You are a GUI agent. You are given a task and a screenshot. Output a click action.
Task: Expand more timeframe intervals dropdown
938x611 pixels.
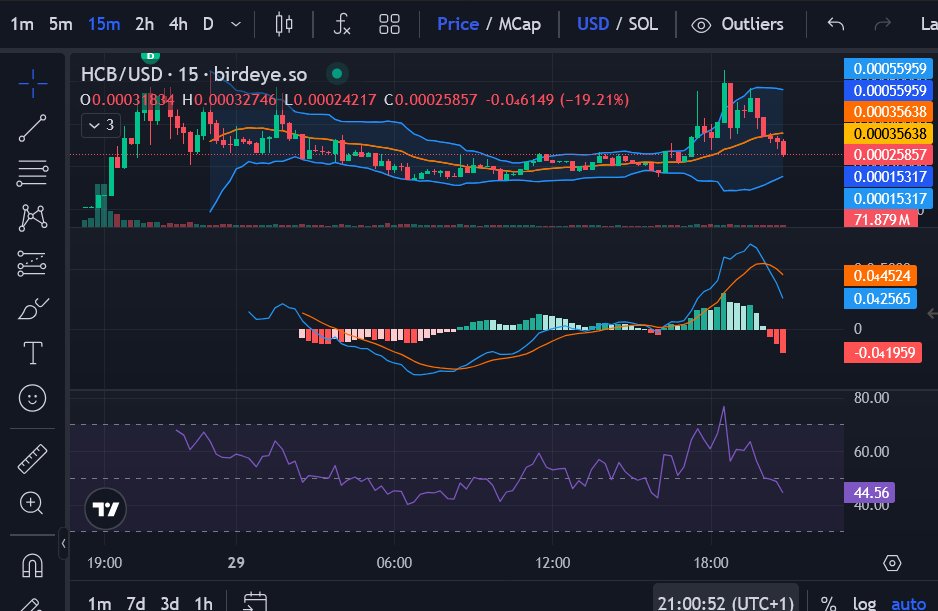236,25
